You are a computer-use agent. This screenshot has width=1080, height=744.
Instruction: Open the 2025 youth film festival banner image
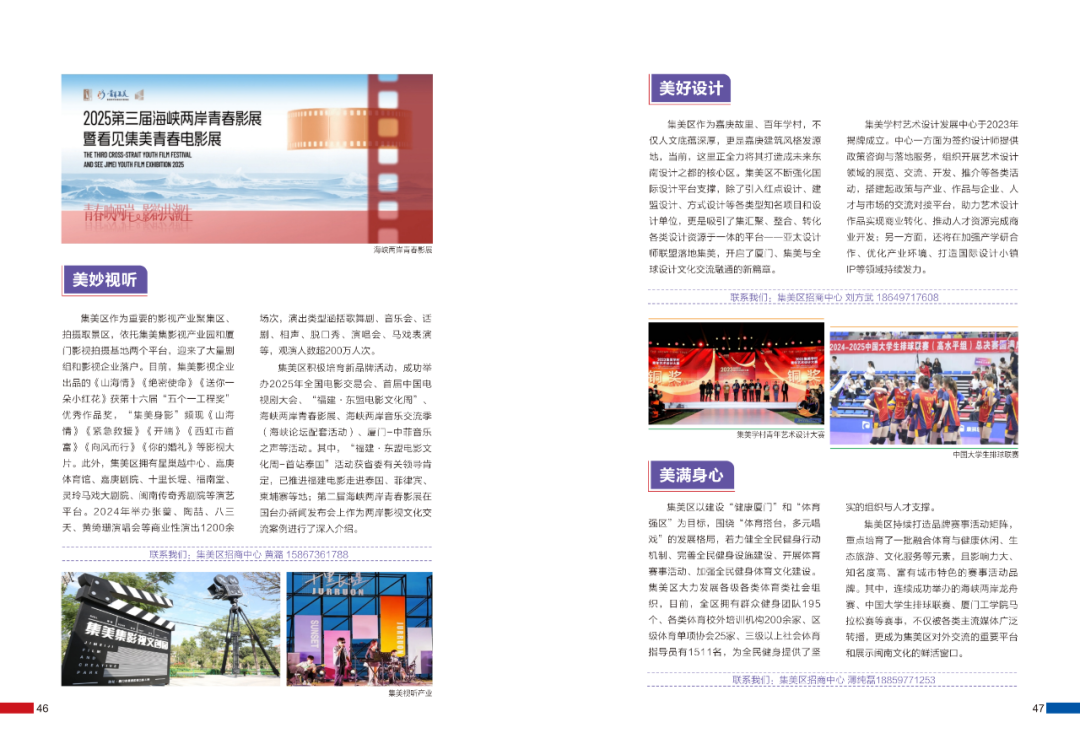tap(247, 158)
